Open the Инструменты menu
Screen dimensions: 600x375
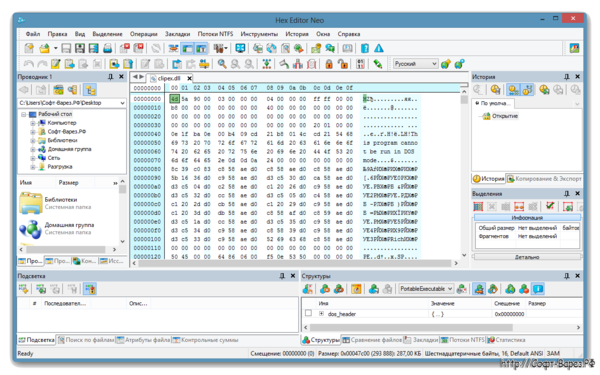coord(259,34)
